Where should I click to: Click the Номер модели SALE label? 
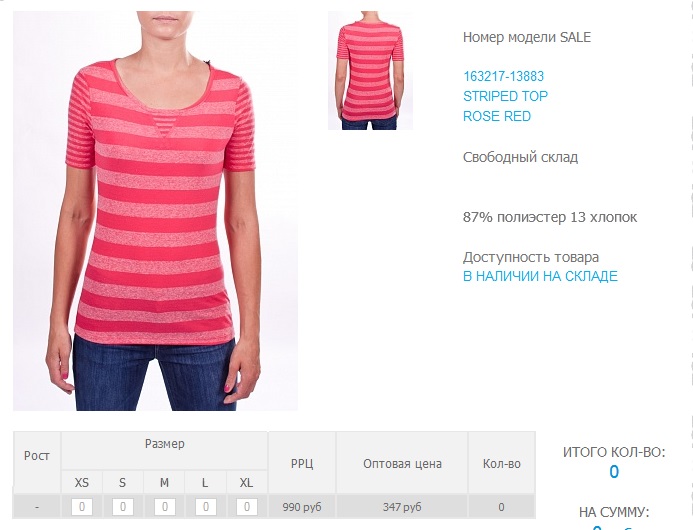point(527,37)
